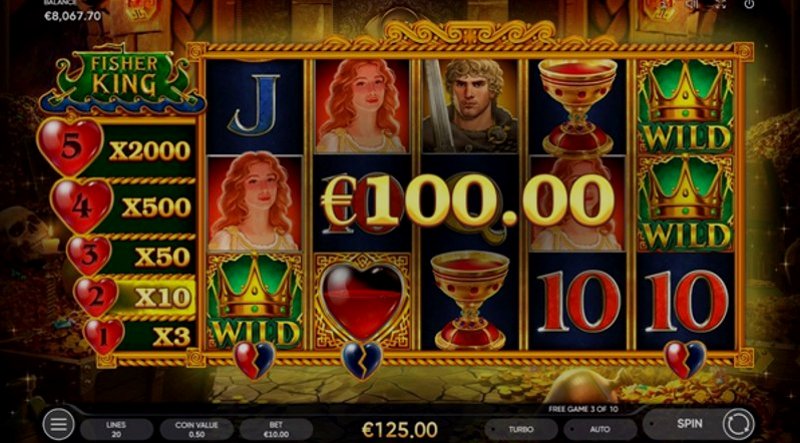This screenshot has height=443, width=800.
Task: Open the LINES 20 selector
Action: [116, 429]
